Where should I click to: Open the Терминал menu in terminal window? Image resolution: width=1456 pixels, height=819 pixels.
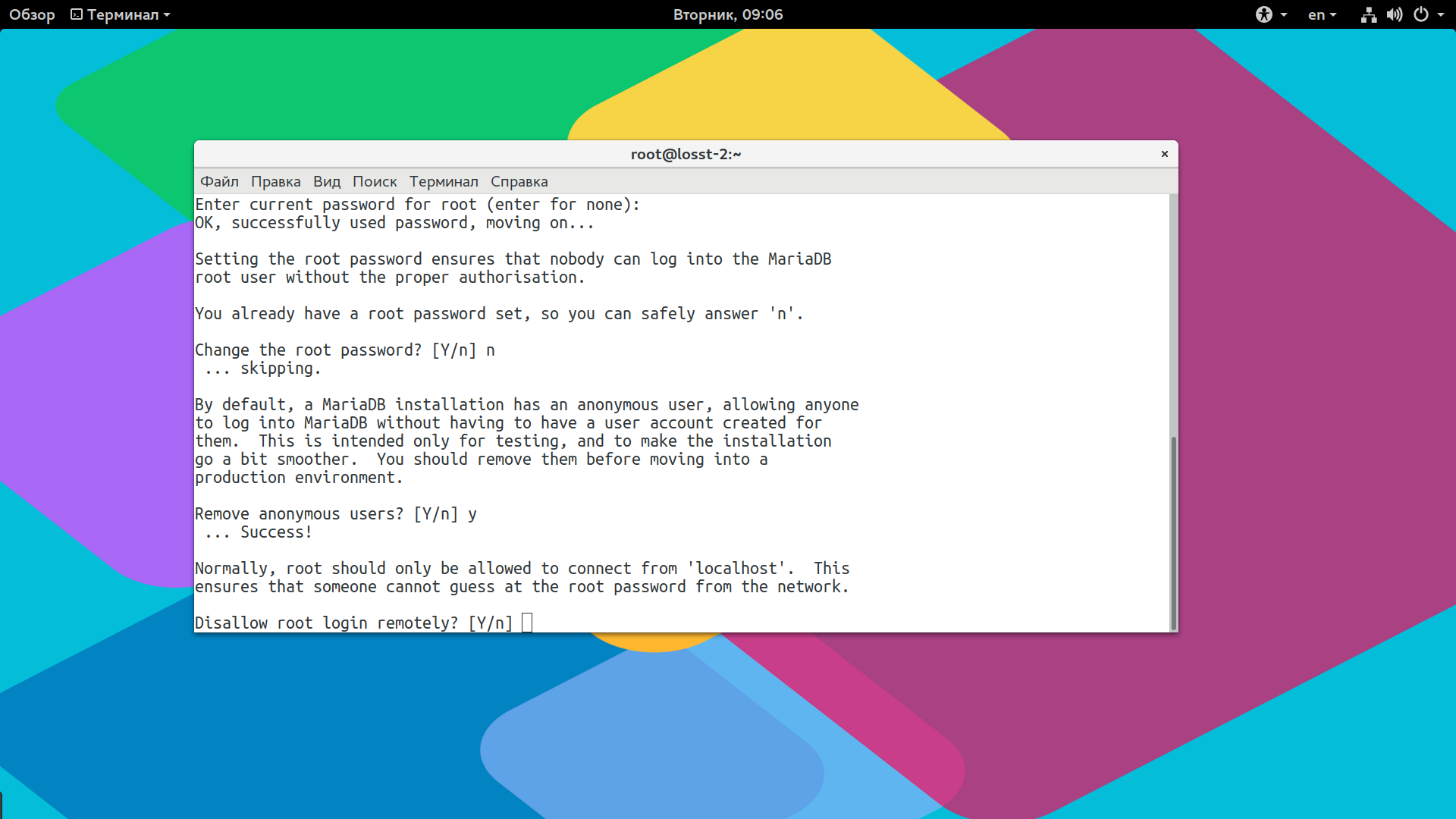tap(444, 181)
